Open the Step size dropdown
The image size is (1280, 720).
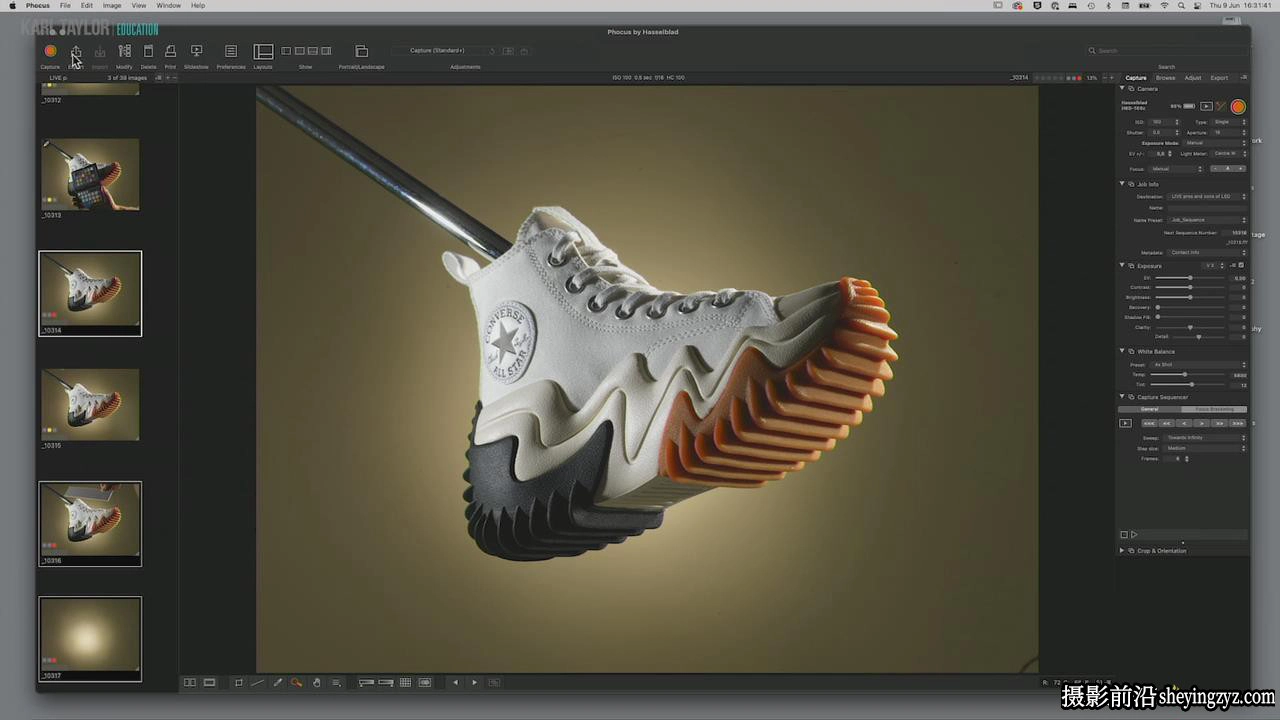(1206, 448)
